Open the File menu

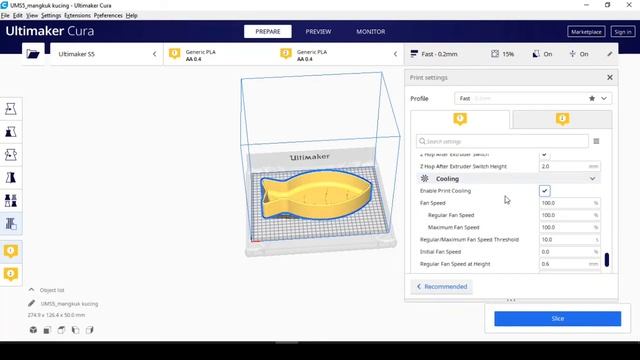pos(5,16)
